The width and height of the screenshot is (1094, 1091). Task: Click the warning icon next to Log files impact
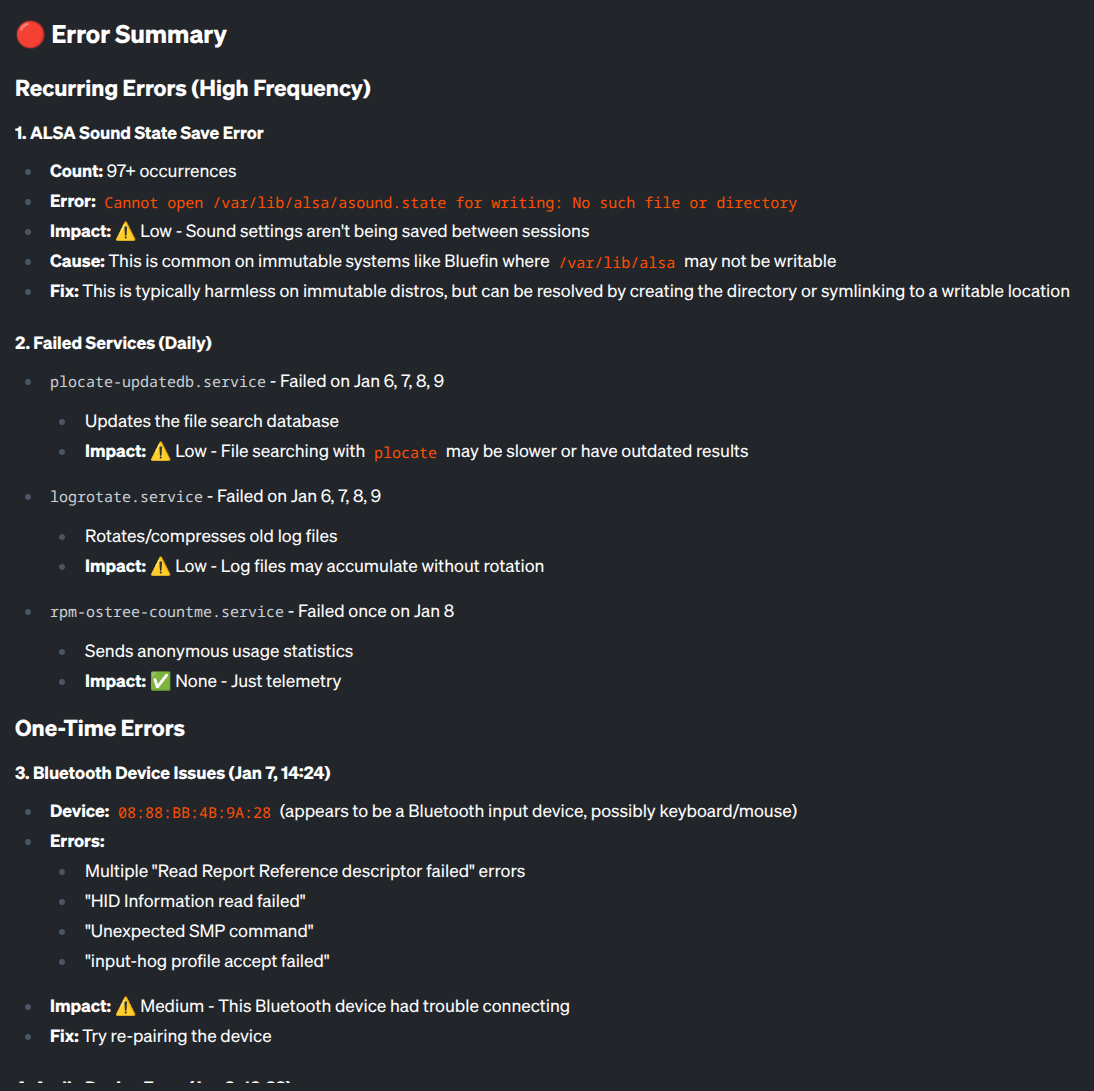pyautogui.click(x=160, y=566)
